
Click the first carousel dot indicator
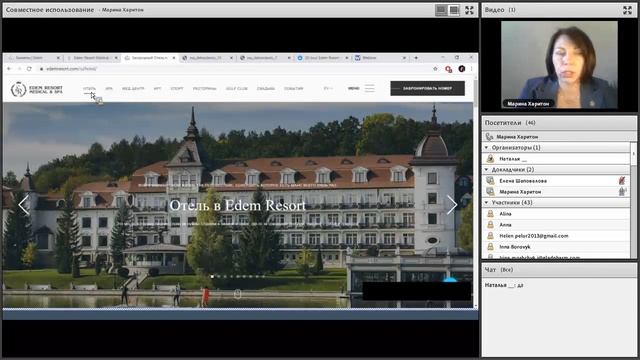[x=212, y=276]
